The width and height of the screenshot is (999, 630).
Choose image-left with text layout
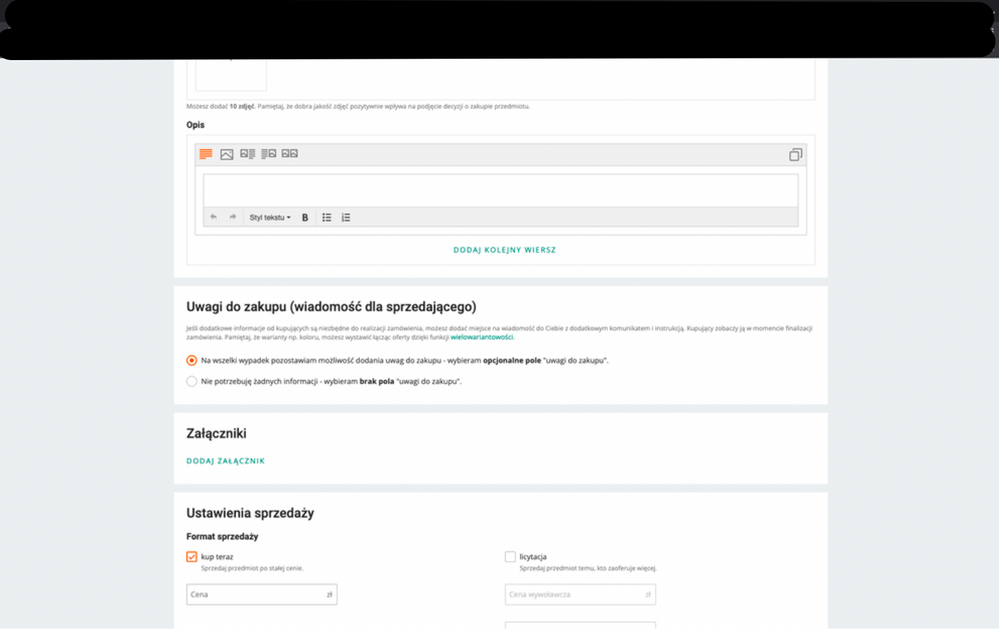pyautogui.click(x=248, y=154)
